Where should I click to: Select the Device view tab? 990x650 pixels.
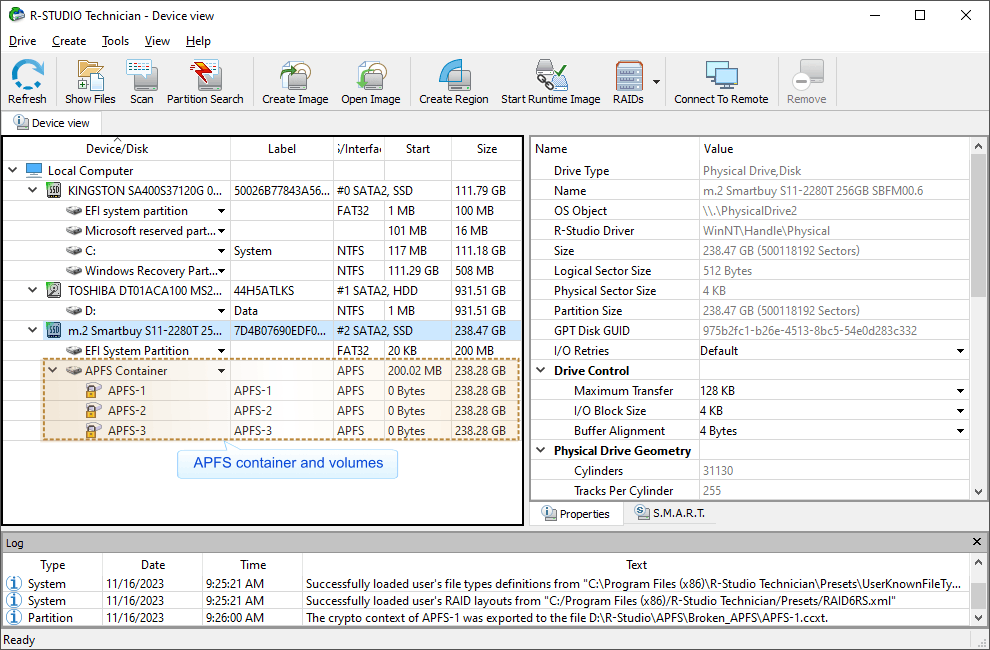coord(51,123)
